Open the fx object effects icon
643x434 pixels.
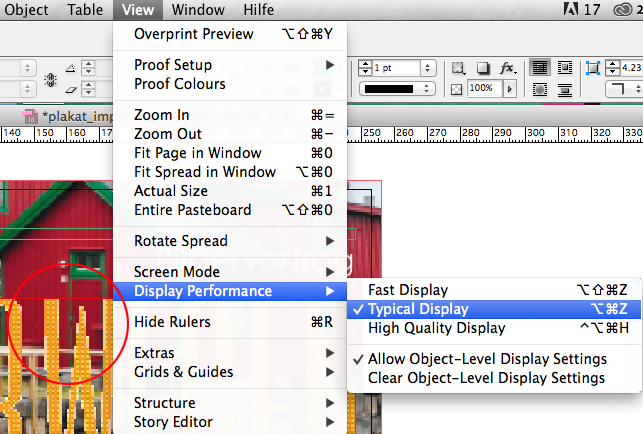point(507,68)
